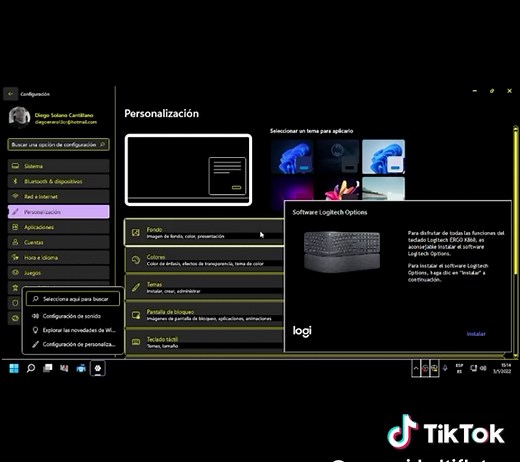520x462 pixels.
Task: Select the dark gray theme thumbnail
Action: pos(338,157)
